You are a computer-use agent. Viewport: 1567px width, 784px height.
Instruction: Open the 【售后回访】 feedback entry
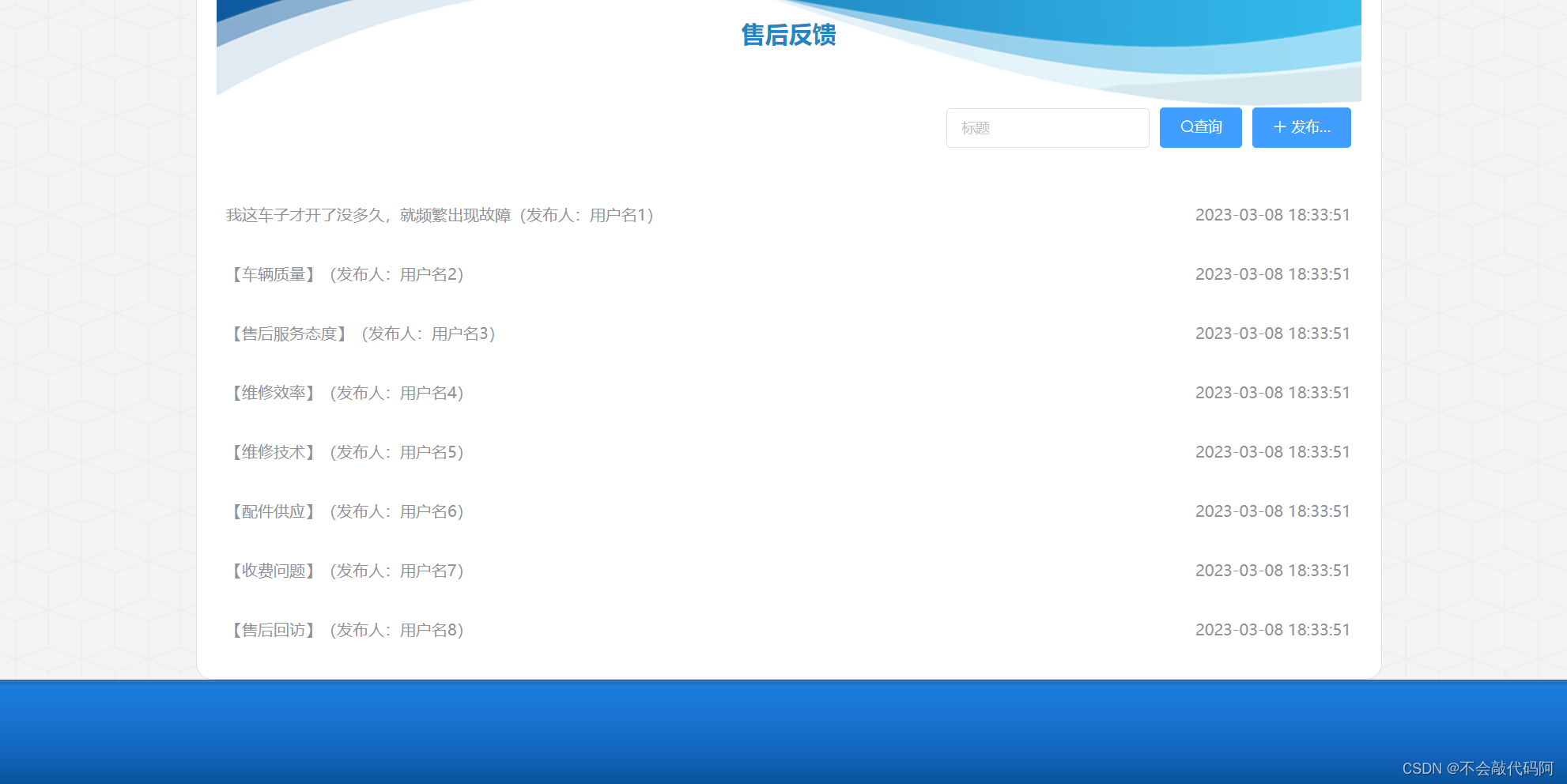(x=272, y=630)
